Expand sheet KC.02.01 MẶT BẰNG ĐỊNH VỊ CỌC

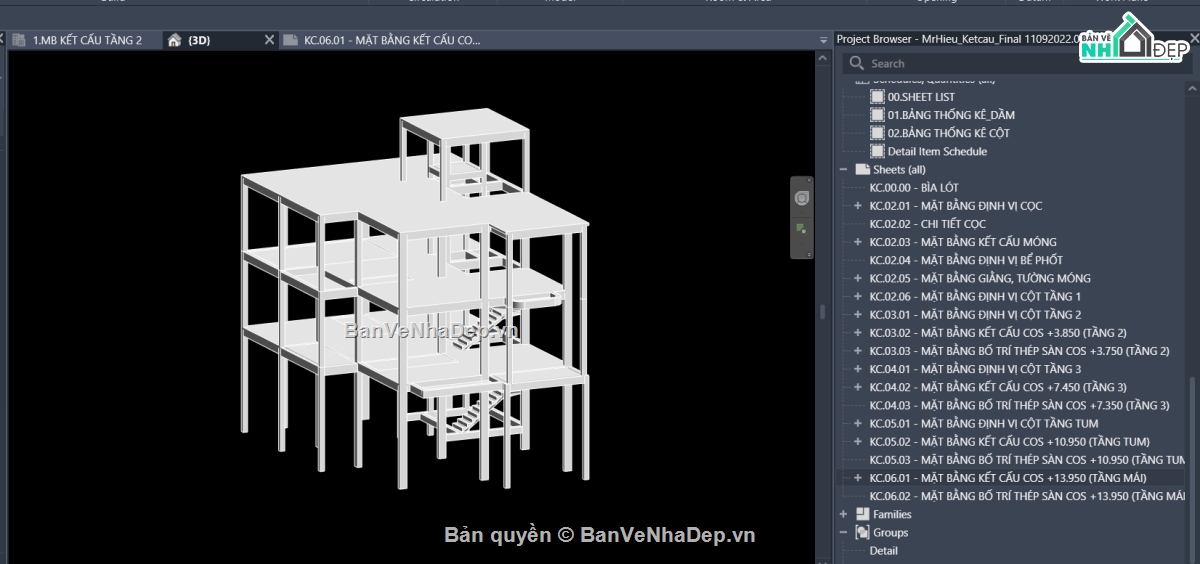tap(857, 206)
